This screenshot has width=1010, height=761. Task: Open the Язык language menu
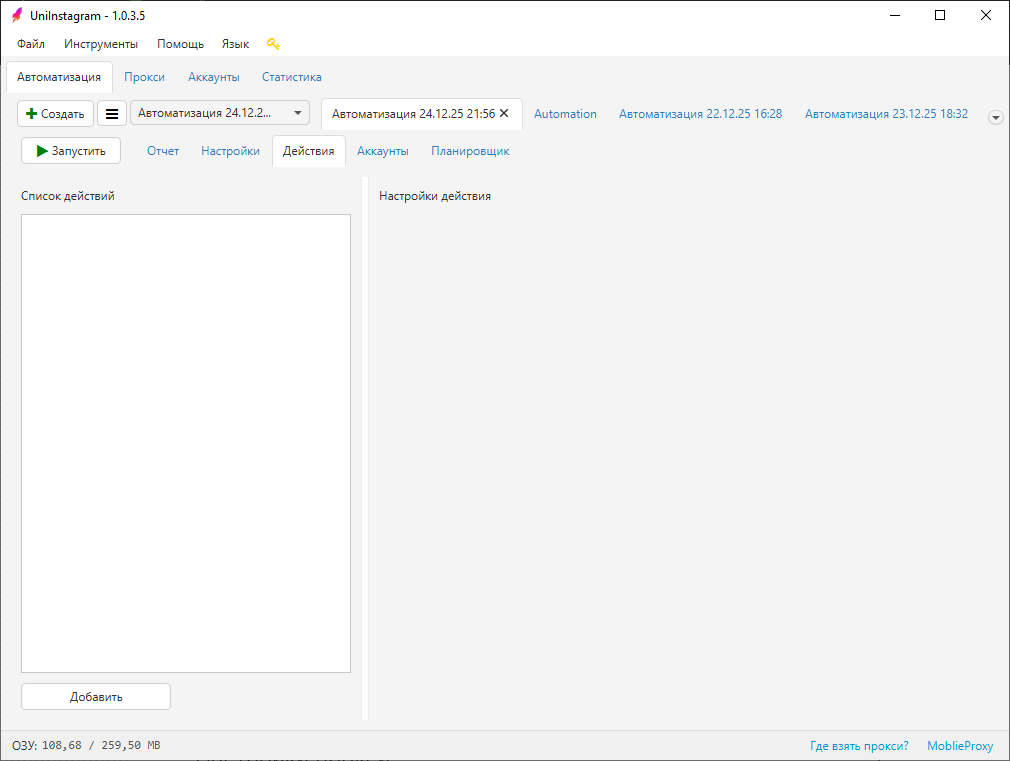point(235,44)
